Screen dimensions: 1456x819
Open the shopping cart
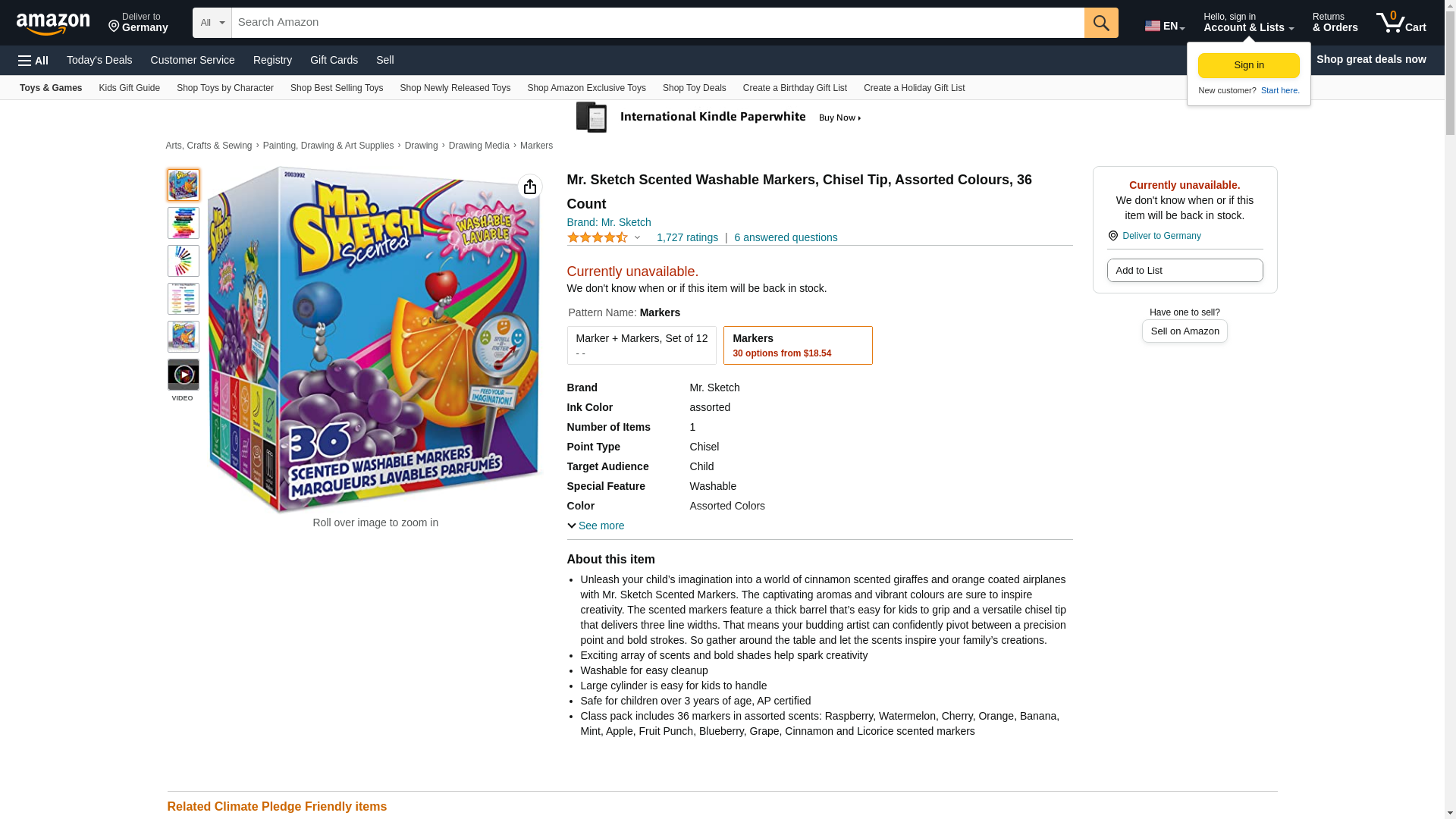click(x=1401, y=23)
